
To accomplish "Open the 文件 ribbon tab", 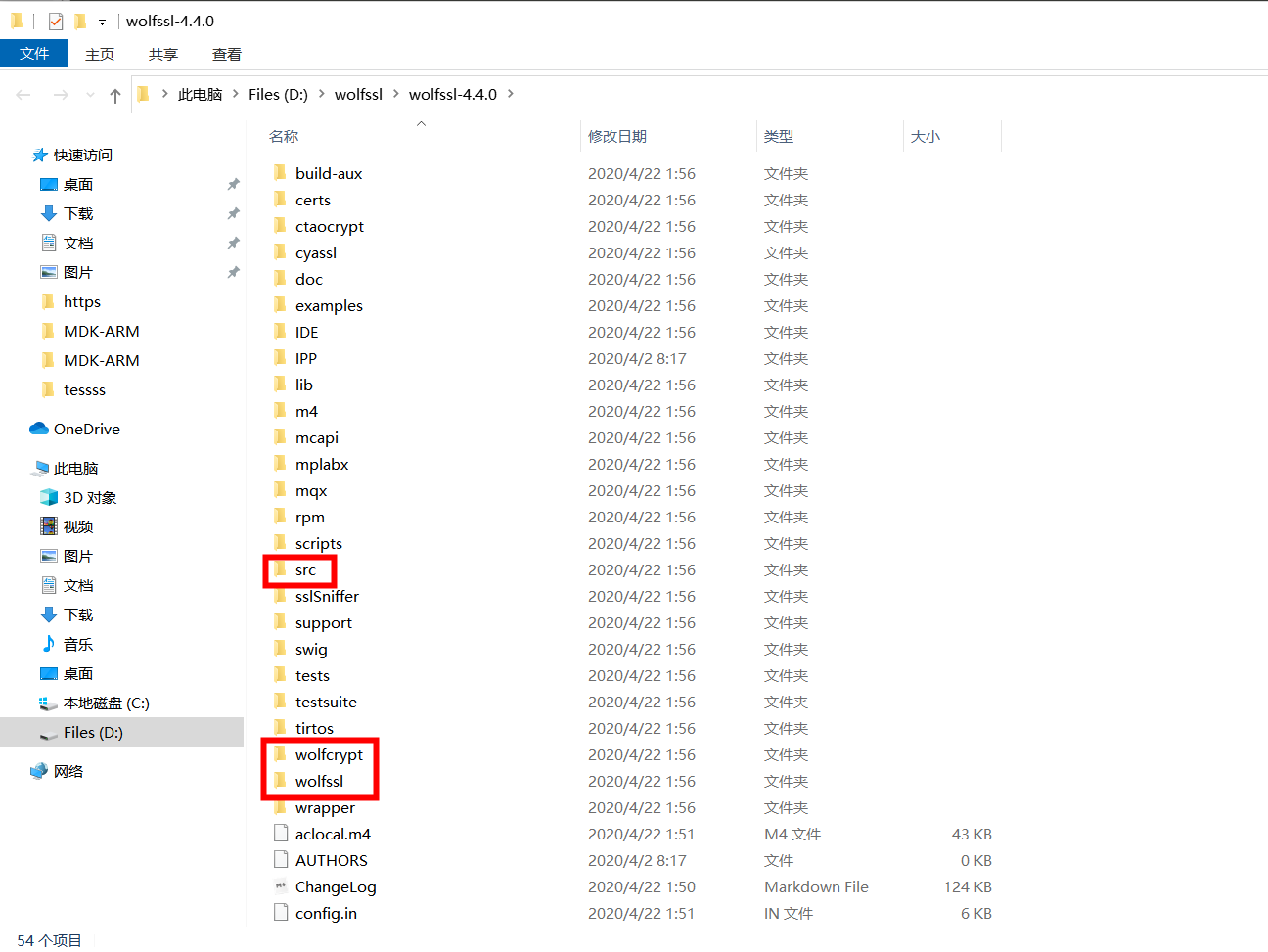I will [x=34, y=54].
